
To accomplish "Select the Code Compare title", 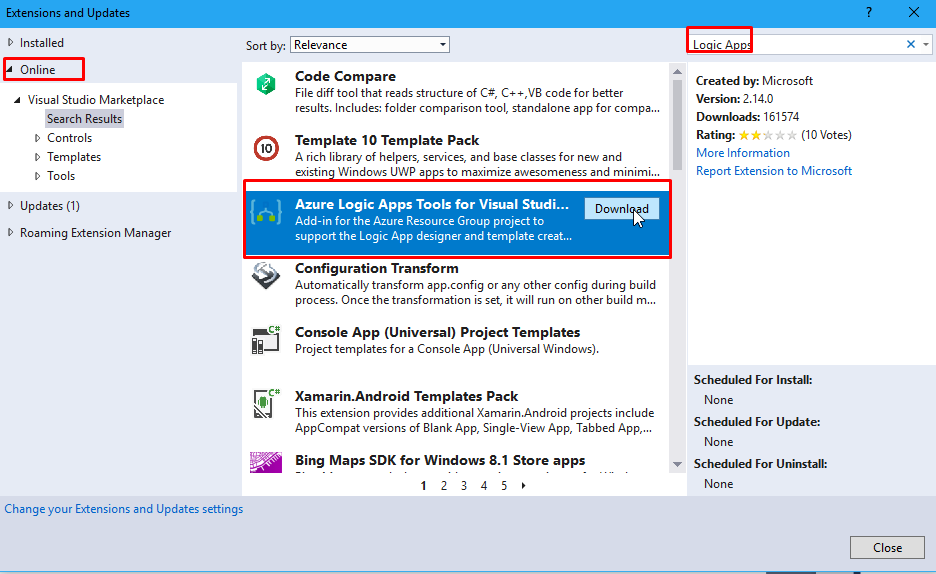I will [345, 76].
